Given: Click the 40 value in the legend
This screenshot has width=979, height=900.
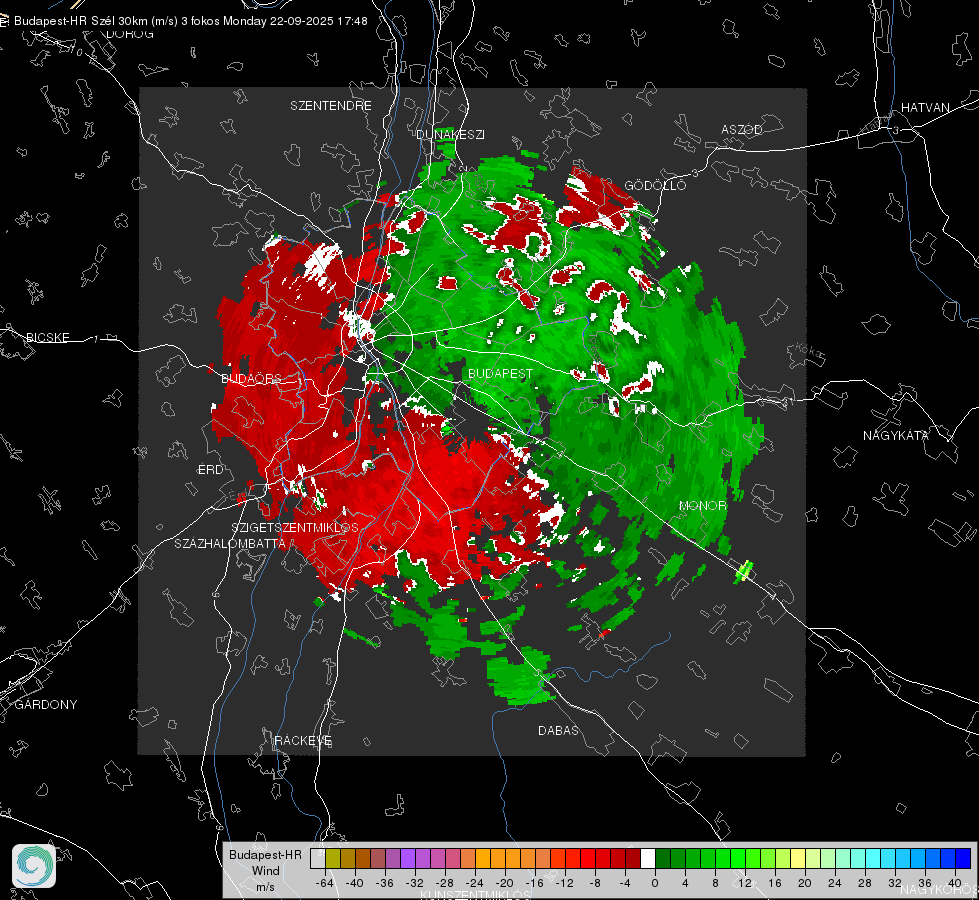Looking at the screenshot, I should 955,883.
